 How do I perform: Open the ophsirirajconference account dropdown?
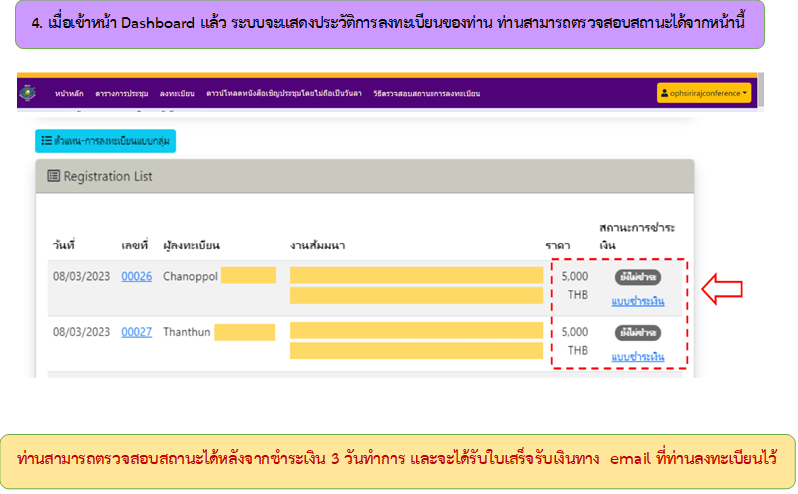704,94
